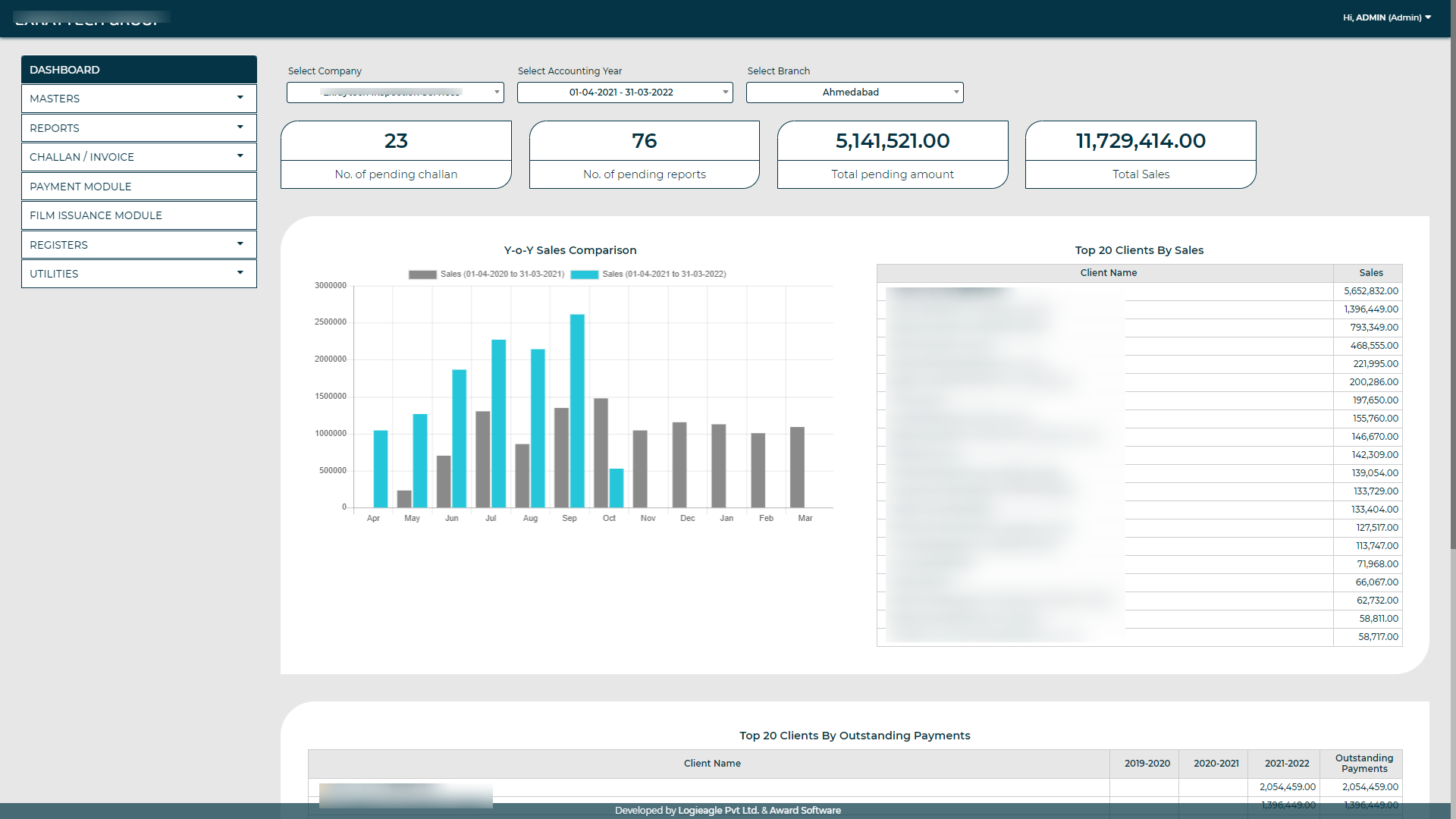Click the pending challan count card

[396, 155]
